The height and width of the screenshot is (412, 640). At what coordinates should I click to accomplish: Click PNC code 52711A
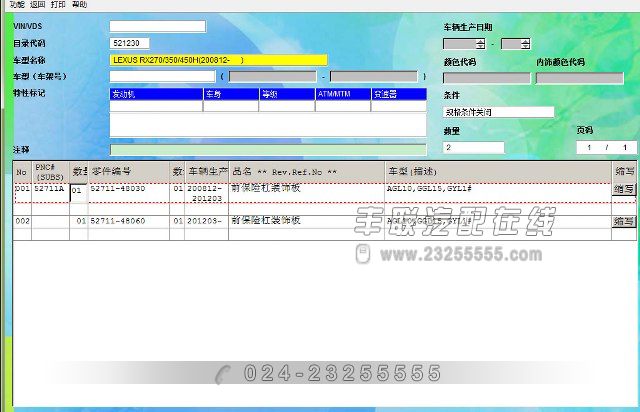pos(49,189)
